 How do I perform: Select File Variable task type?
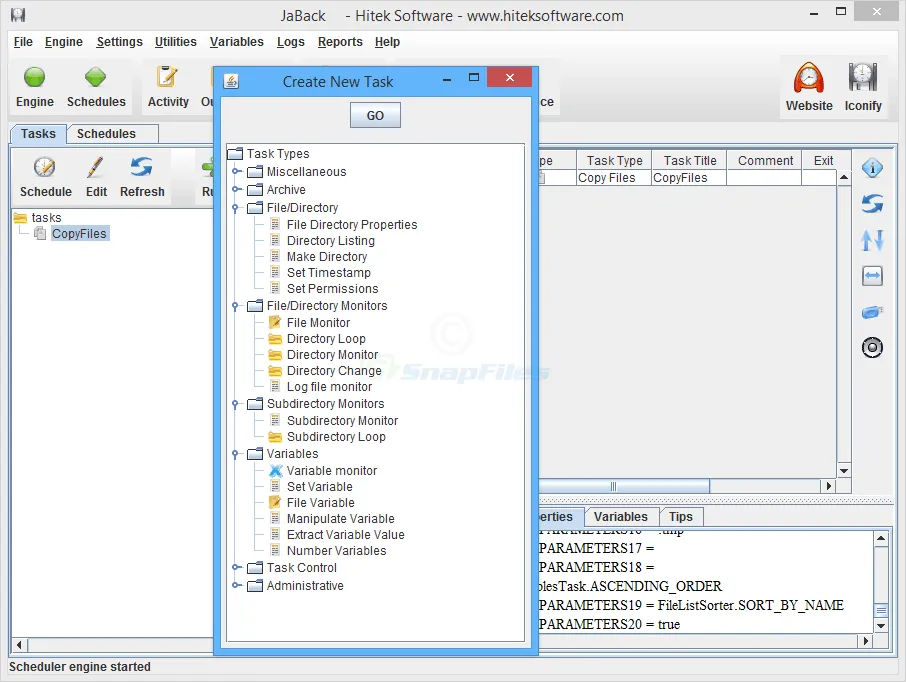[321, 503]
